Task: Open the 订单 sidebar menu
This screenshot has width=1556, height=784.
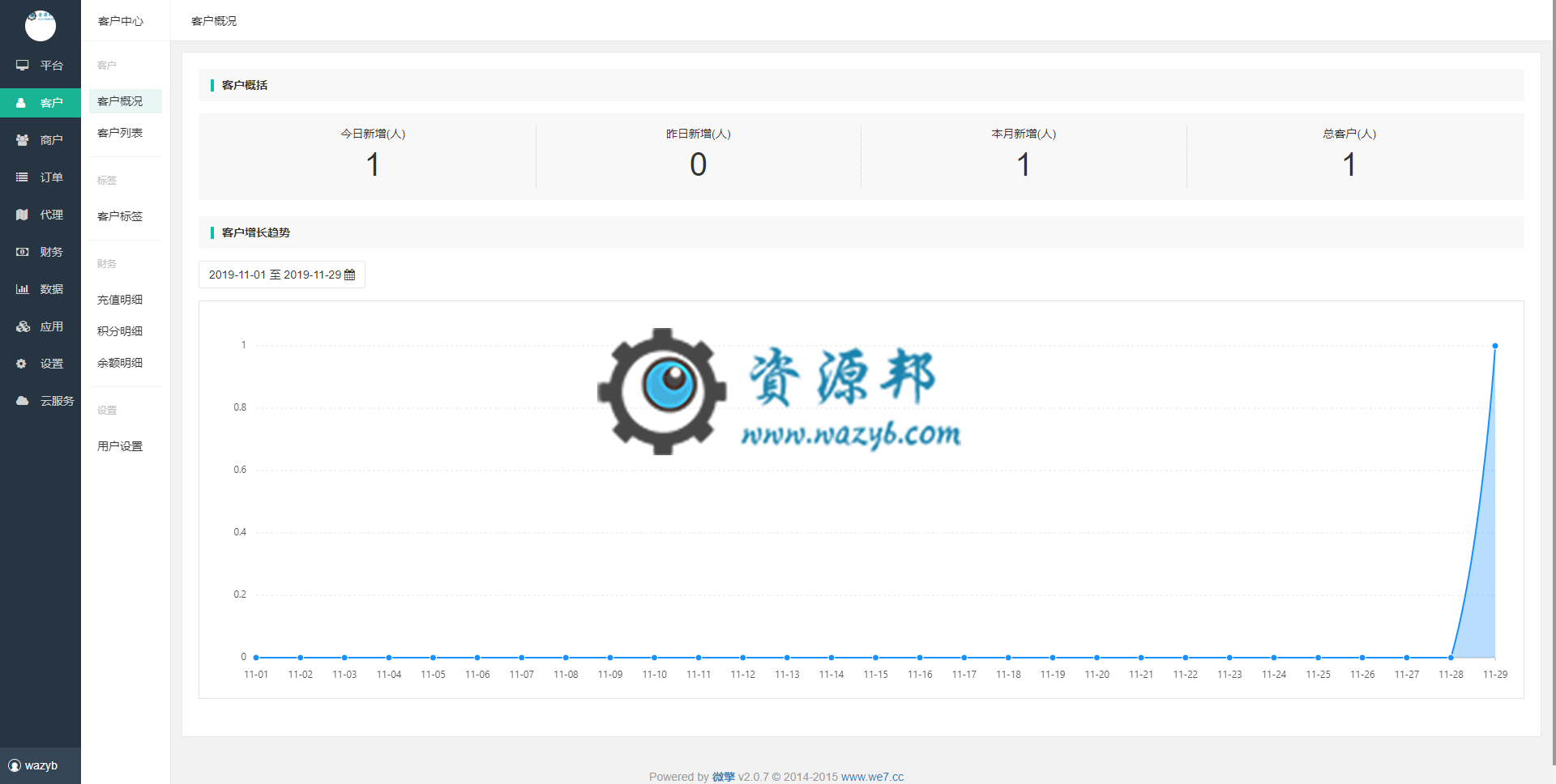Action: [41, 177]
